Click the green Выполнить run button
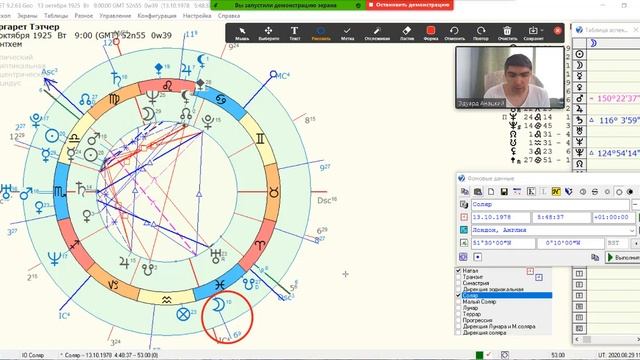Screen dimensions: 640x360 click(622, 257)
